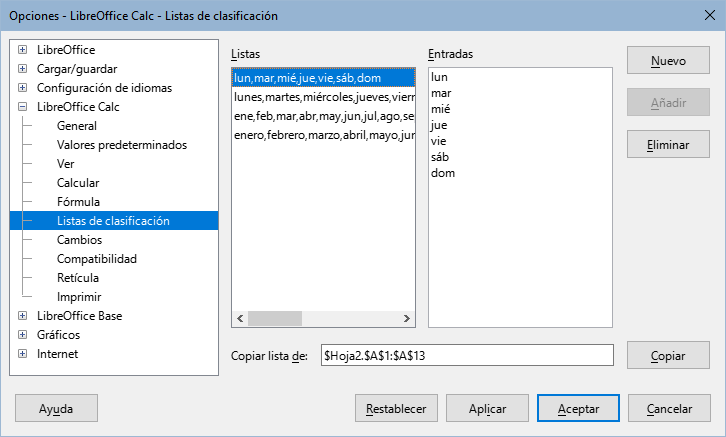The image size is (726, 437).
Task: Click the Copiar button
Action: pos(668,355)
